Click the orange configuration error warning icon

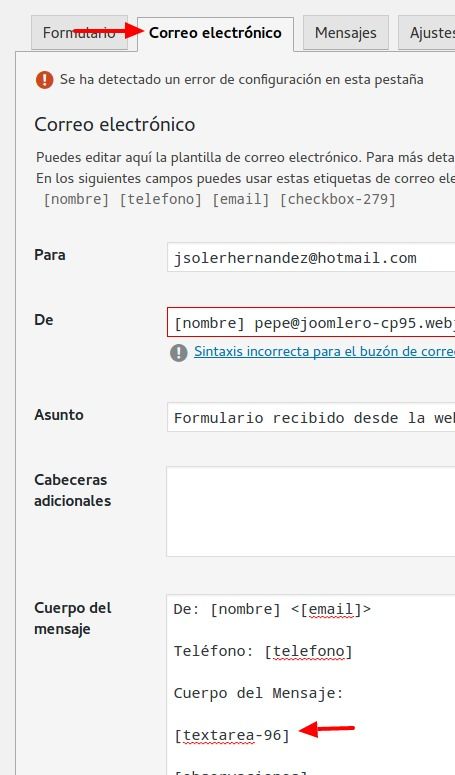[44, 80]
